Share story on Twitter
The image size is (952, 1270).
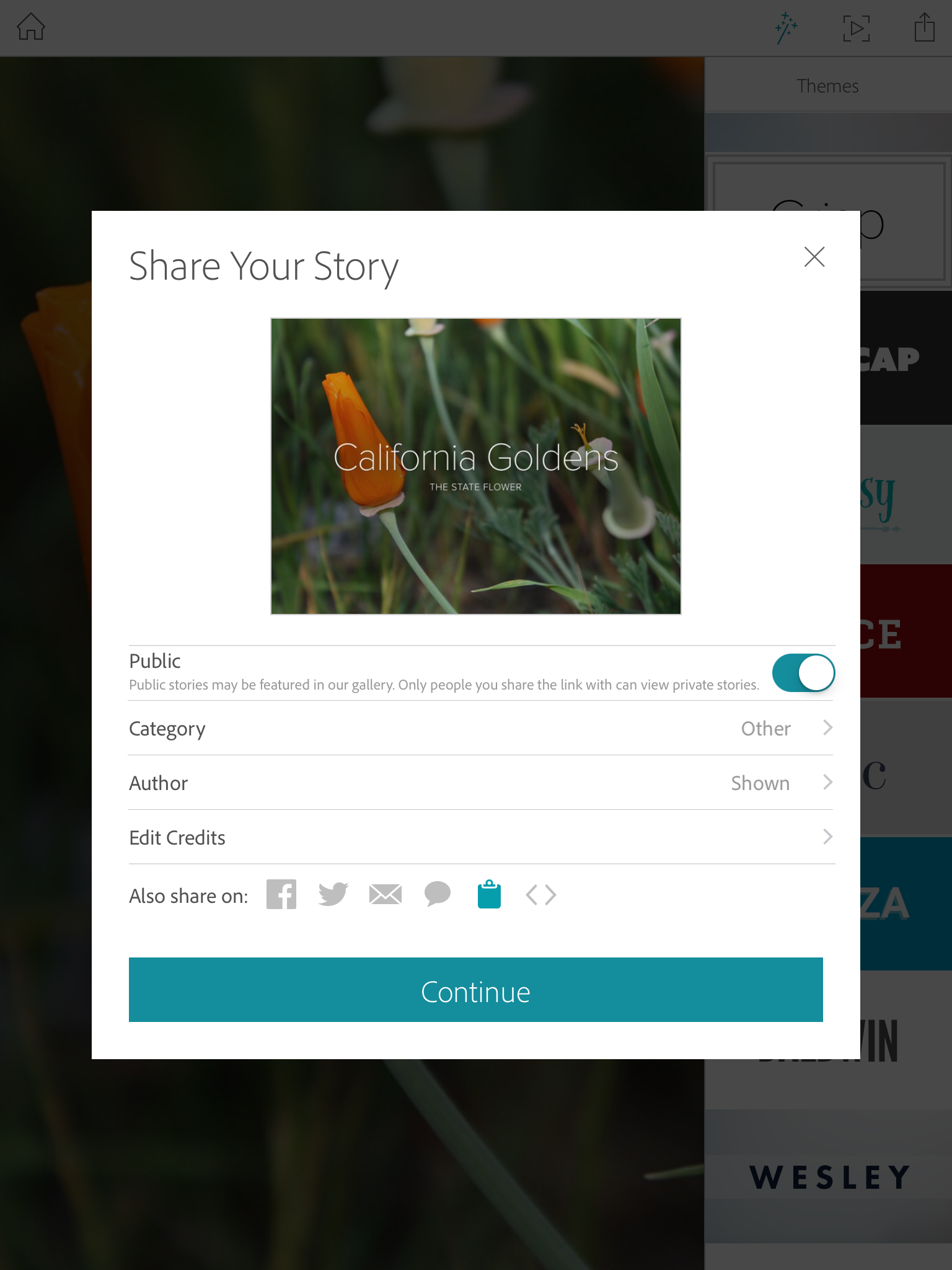(x=333, y=894)
